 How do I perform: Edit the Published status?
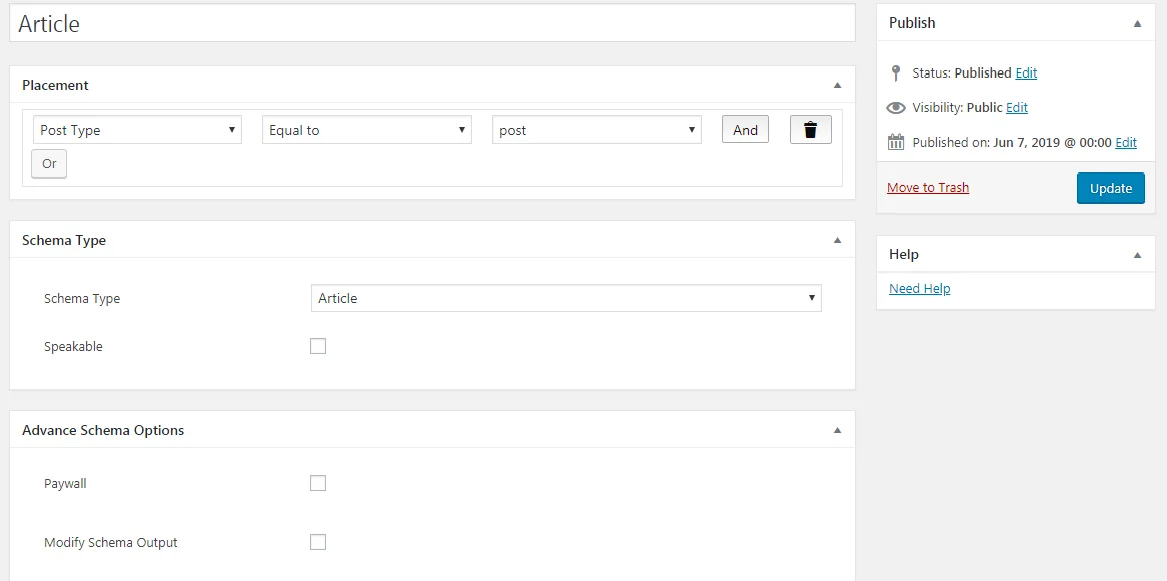click(1026, 73)
